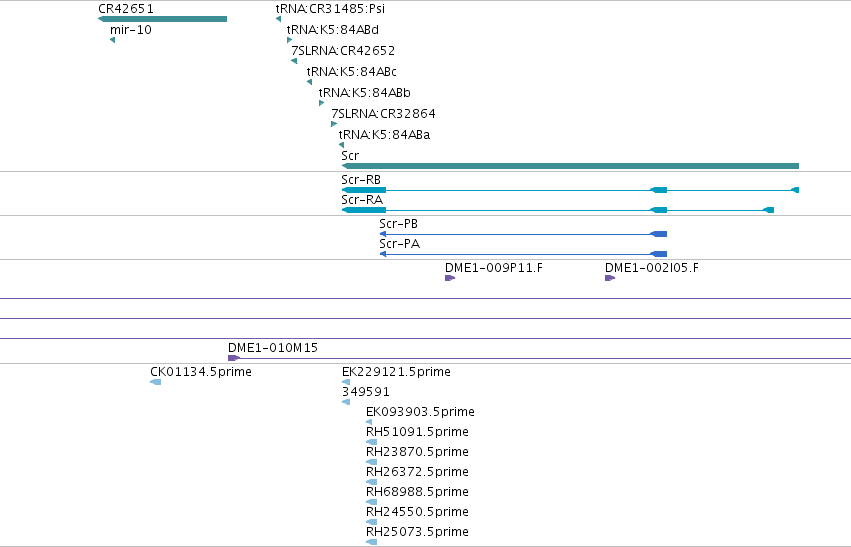The height and width of the screenshot is (547, 851).
Task: Click the tRNA:CR31485:Psi label
Action: click(x=331, y=9)
